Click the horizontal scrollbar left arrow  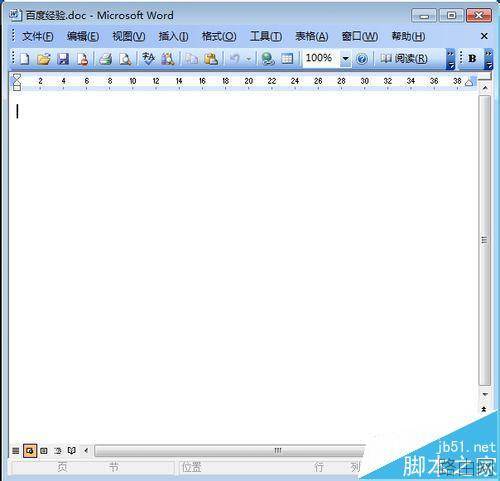[x=86, y=451]
